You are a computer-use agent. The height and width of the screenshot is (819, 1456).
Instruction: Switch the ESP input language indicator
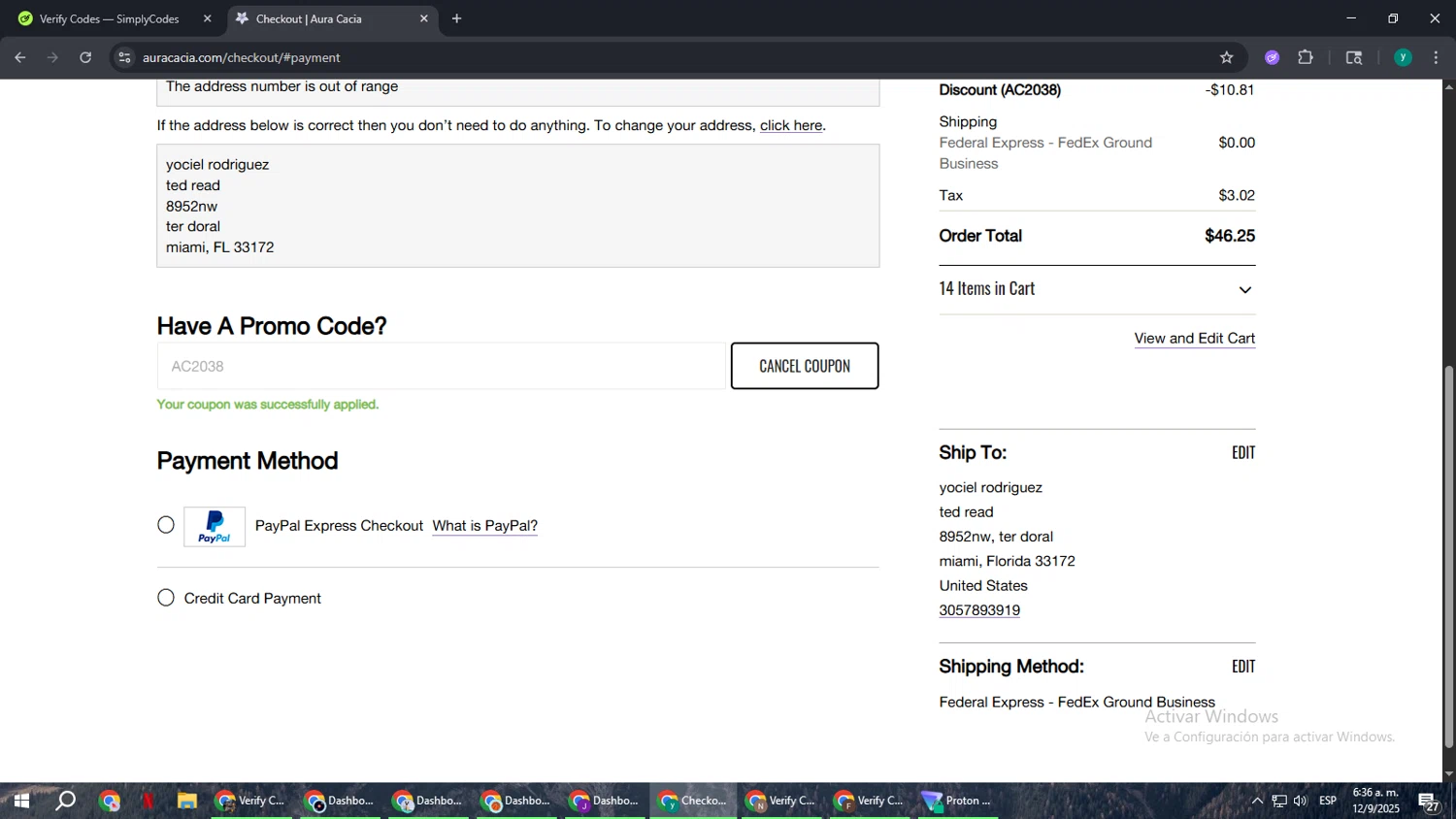1328,801
